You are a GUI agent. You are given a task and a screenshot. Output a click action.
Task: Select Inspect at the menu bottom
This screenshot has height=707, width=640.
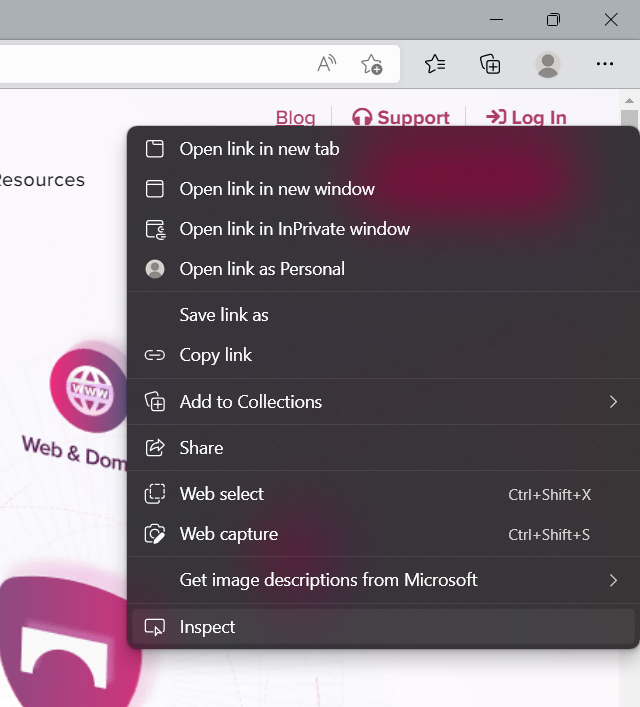pos(383,627)
